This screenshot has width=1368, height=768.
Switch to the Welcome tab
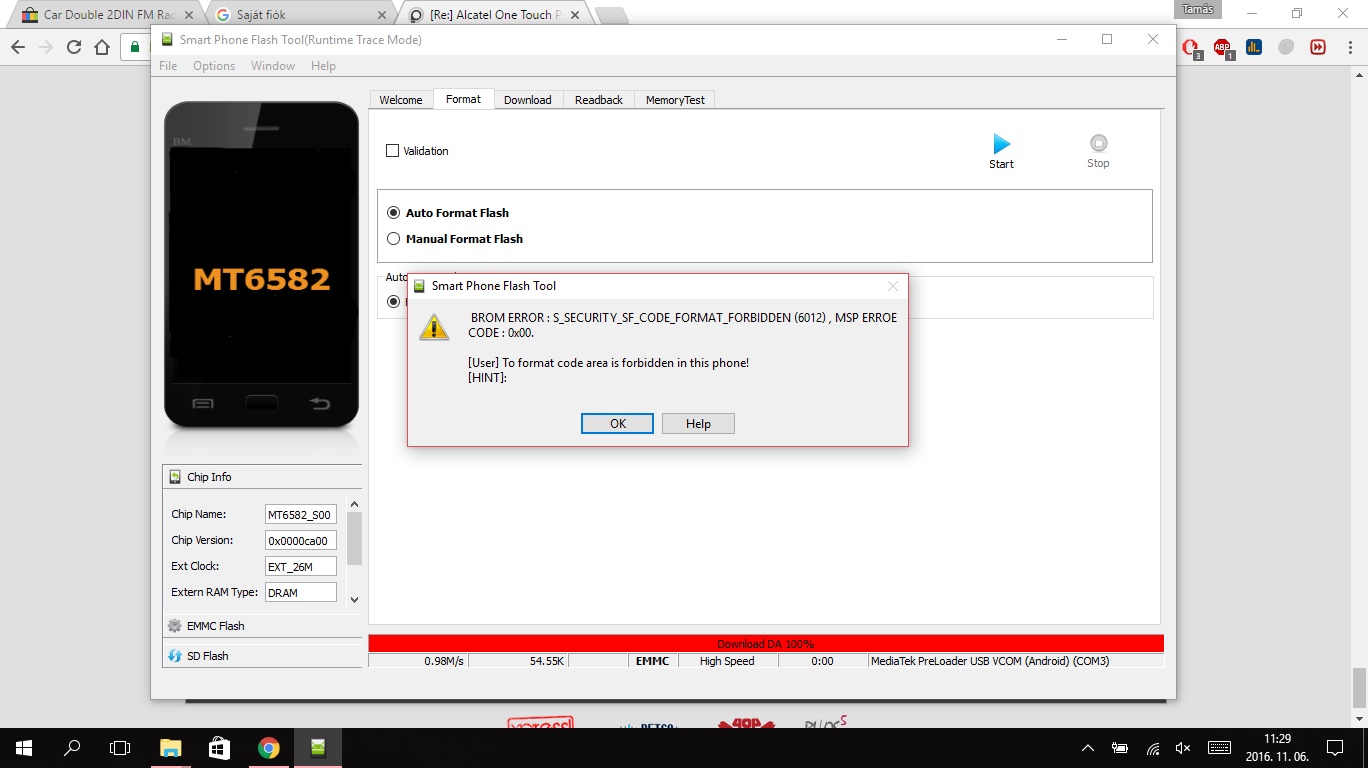coord(401,100)
